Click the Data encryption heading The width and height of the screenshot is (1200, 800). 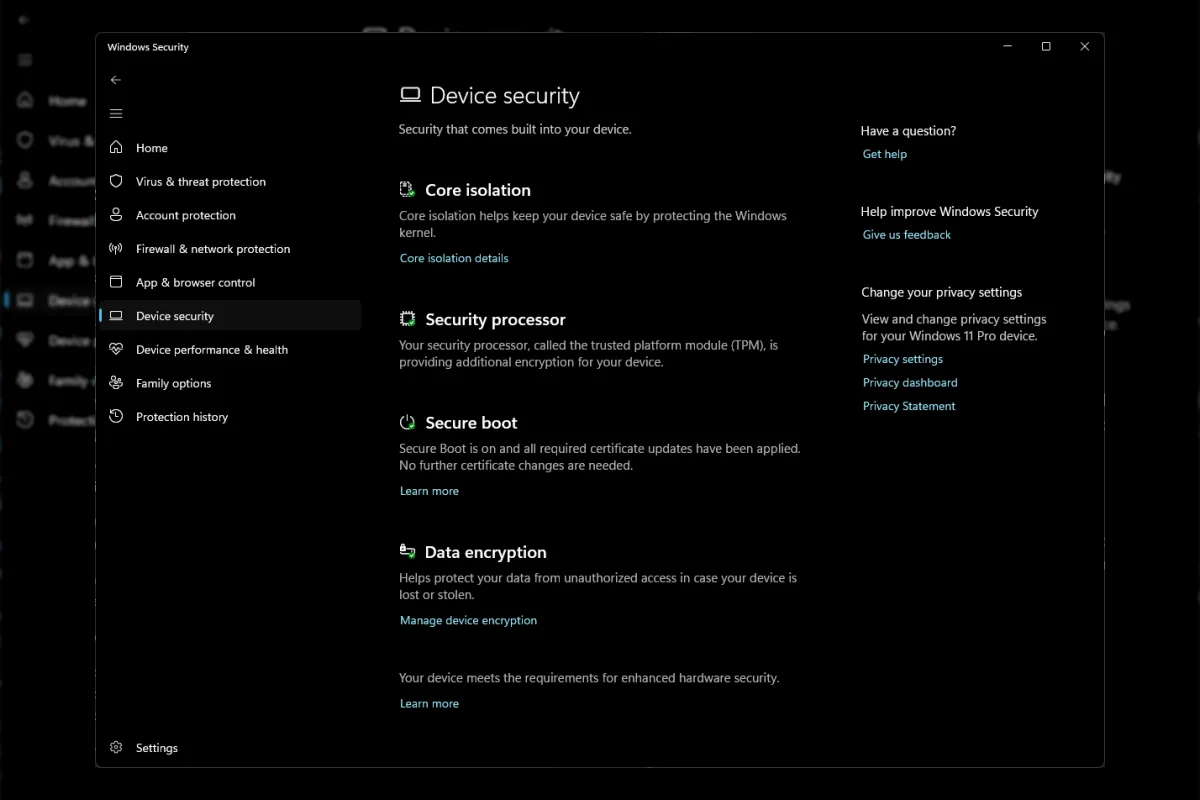485,552
